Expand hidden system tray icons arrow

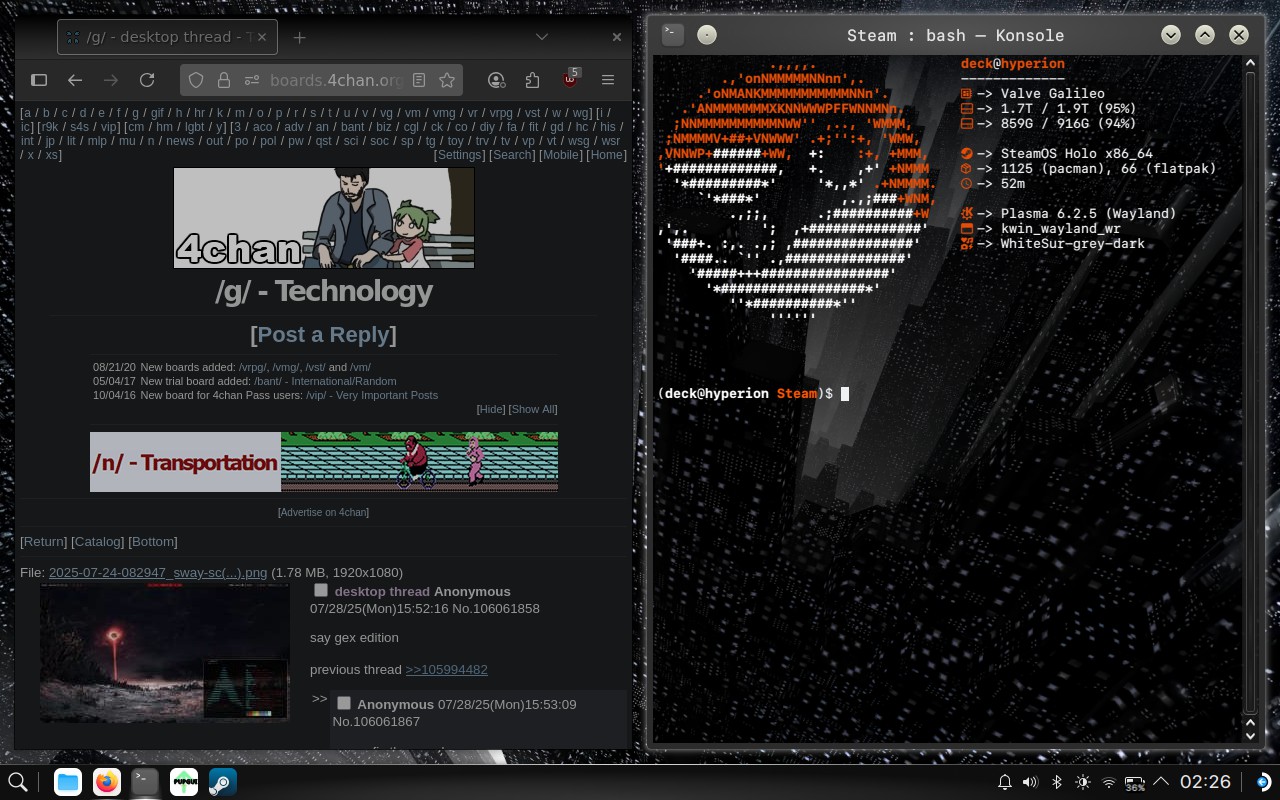1161,782
